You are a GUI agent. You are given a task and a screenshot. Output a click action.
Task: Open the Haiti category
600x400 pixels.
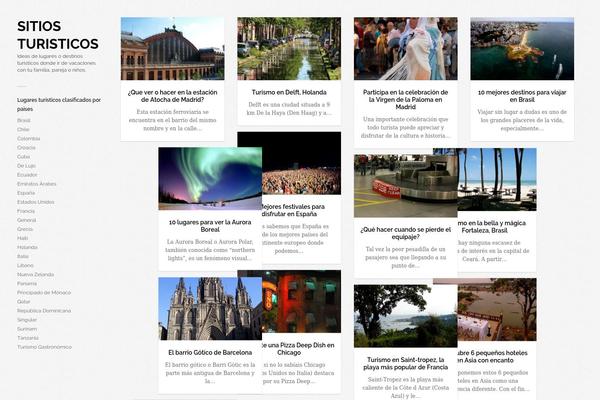[22, 238]
